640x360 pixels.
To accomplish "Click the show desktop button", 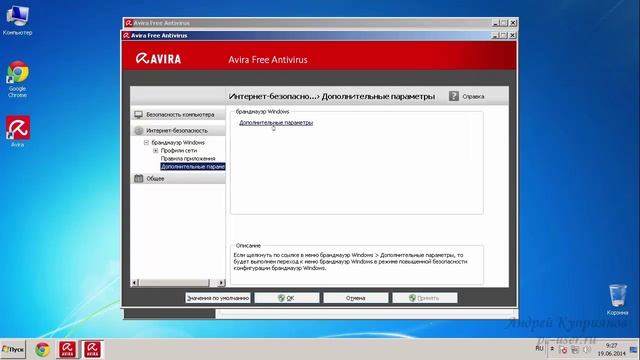I will click(x=634, y=349).
